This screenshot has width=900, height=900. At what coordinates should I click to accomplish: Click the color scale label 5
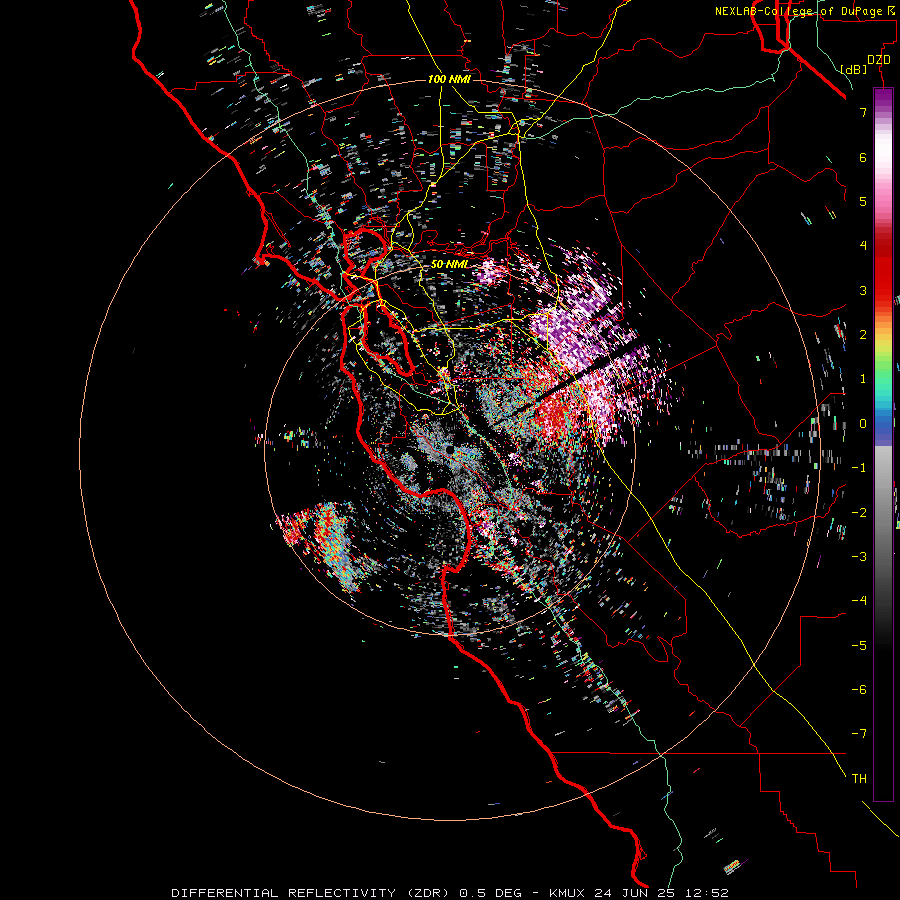point(863,201)
